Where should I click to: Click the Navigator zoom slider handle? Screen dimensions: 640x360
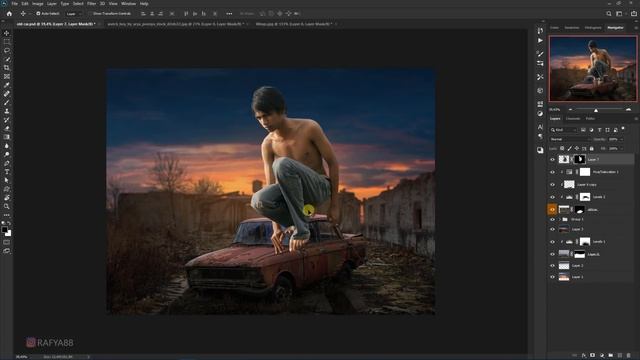pyautogui.click(x=596, y=110)
